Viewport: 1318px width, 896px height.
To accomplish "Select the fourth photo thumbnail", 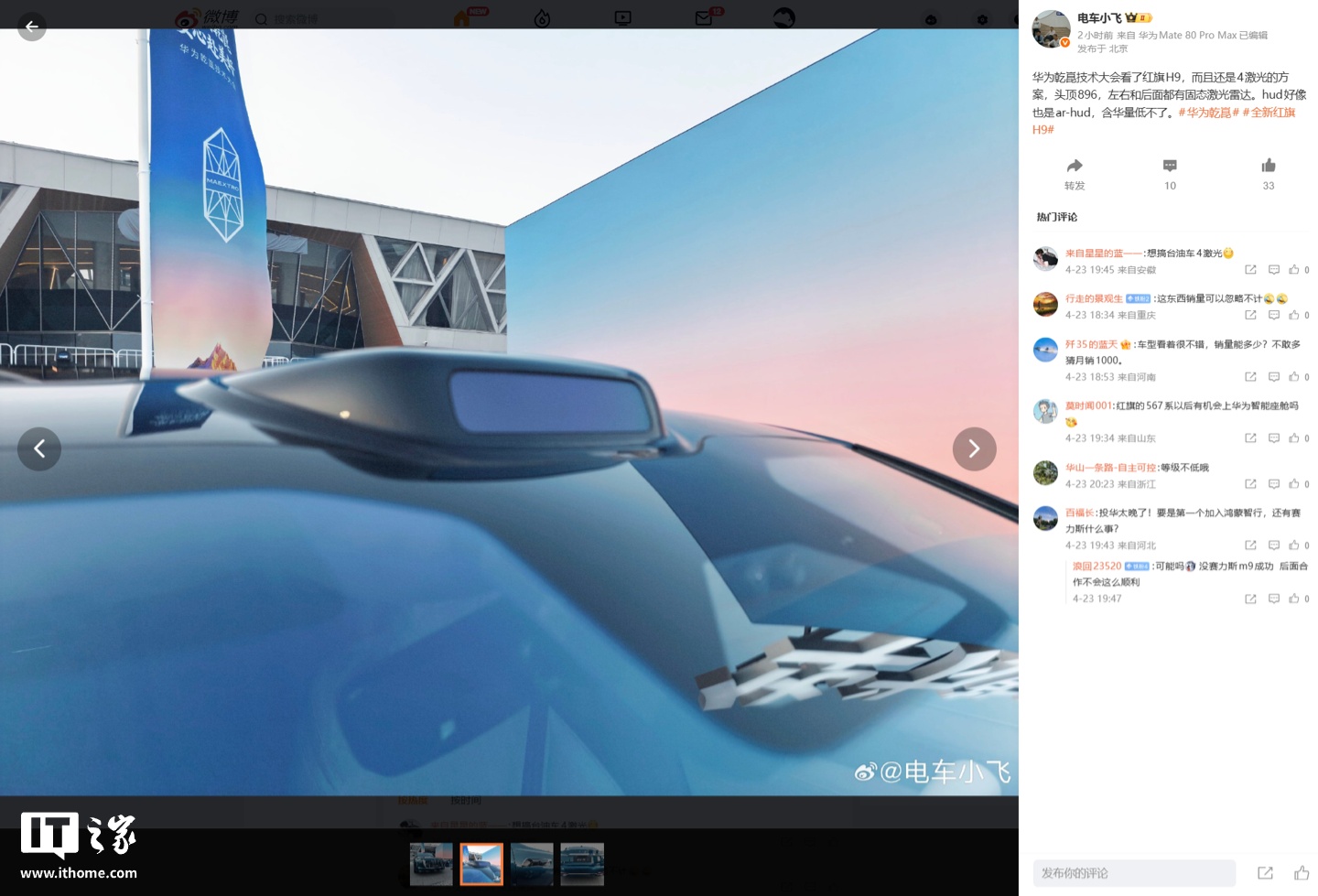I will pyautogui.click(x=582, y=864).
